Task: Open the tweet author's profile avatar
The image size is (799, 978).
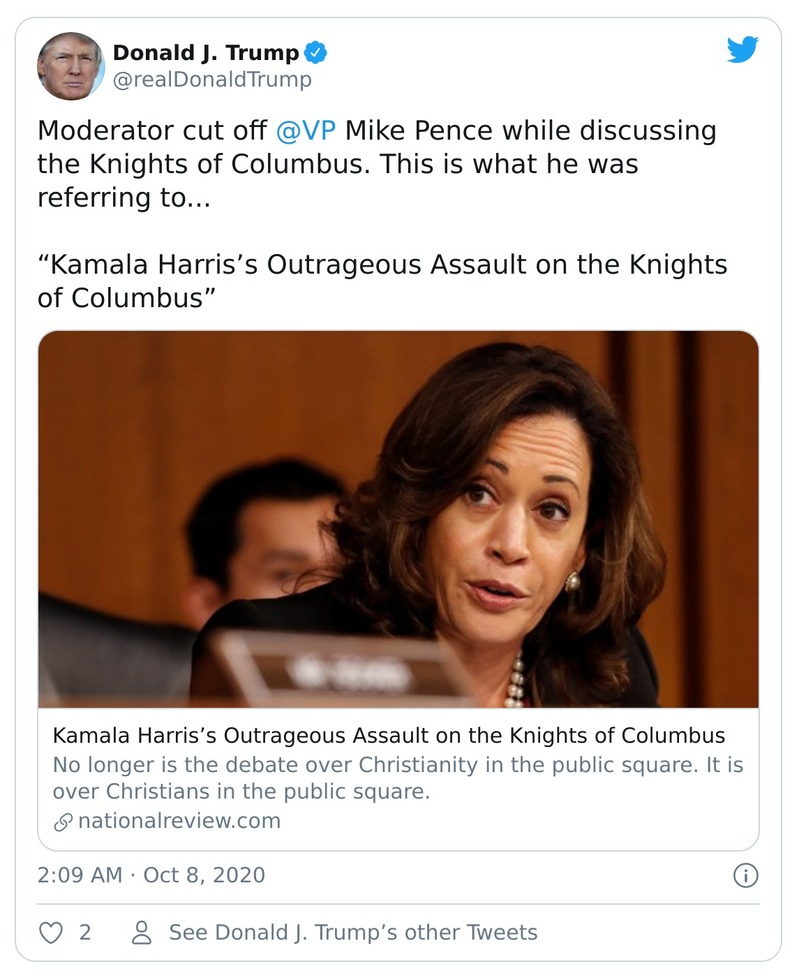Action: (x=70, y=66)
